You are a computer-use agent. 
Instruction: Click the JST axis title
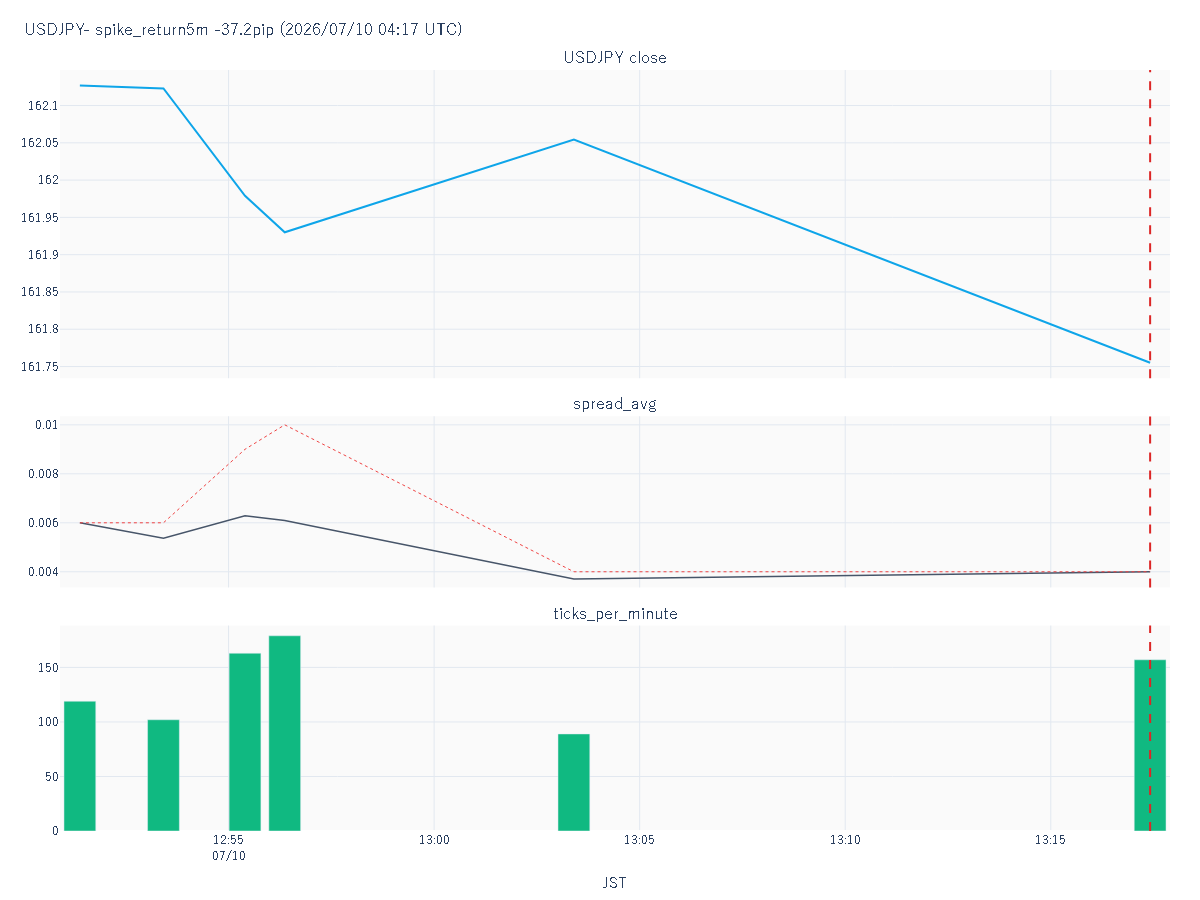pos(615,883)
